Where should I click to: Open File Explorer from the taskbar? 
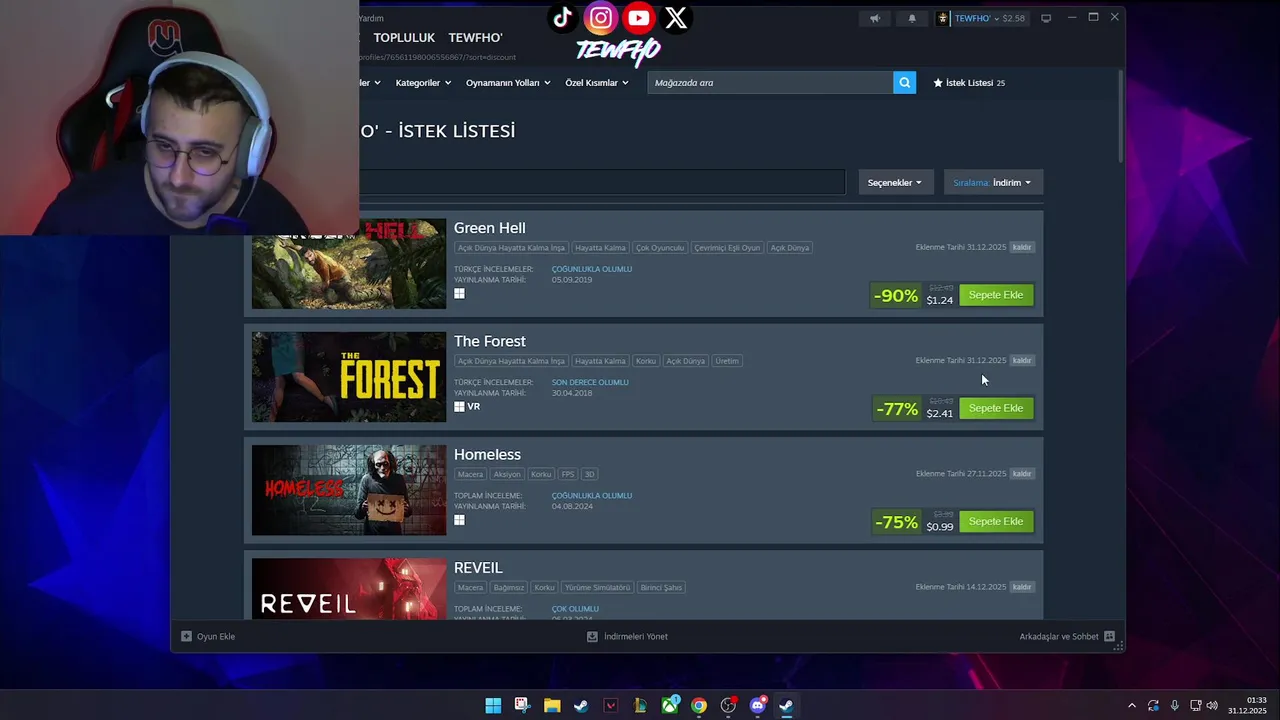(552, 706)
